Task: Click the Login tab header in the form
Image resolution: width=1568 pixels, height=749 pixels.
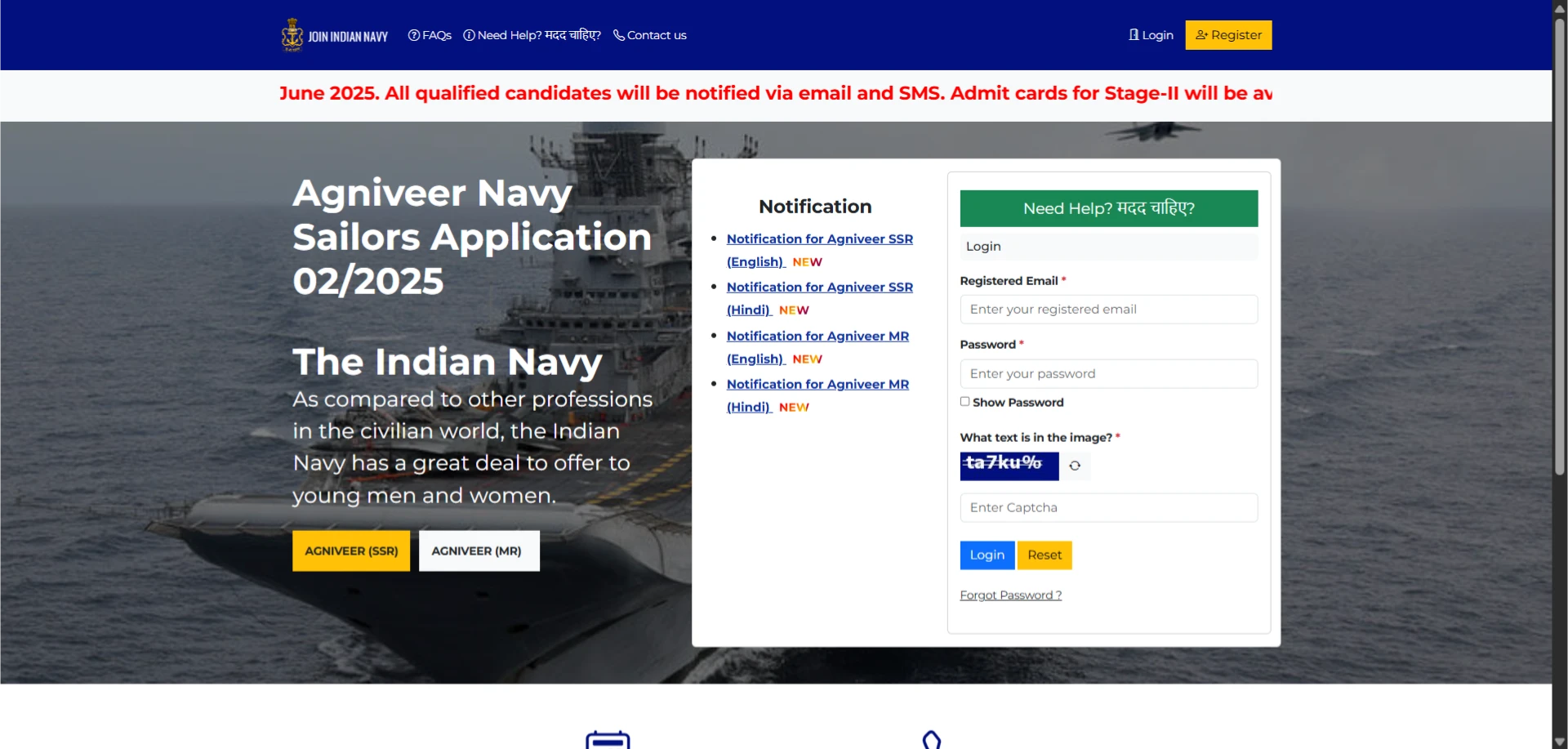Action: (1108, 247)
